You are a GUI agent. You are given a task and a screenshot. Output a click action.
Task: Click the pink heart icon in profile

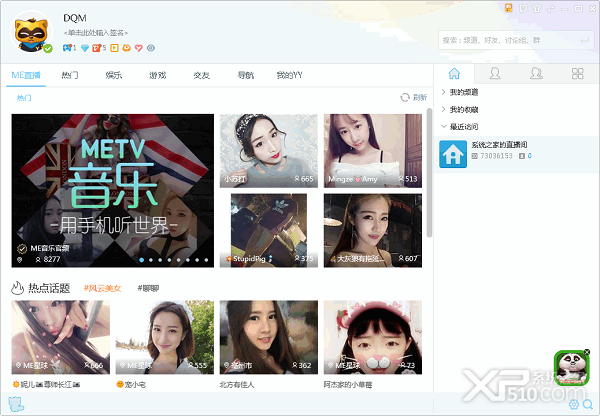(x=139, y=48)
